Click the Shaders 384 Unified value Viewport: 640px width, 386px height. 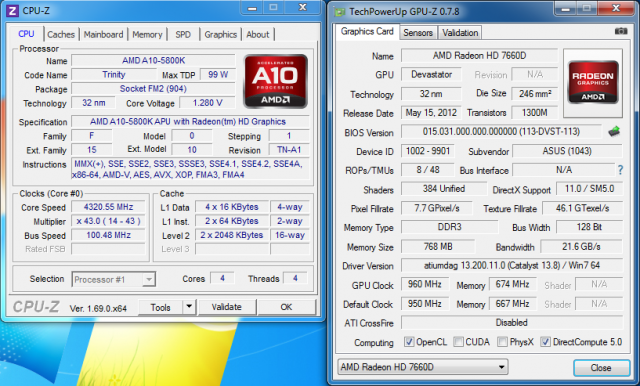pyautogui.click(x=444, y=189)
